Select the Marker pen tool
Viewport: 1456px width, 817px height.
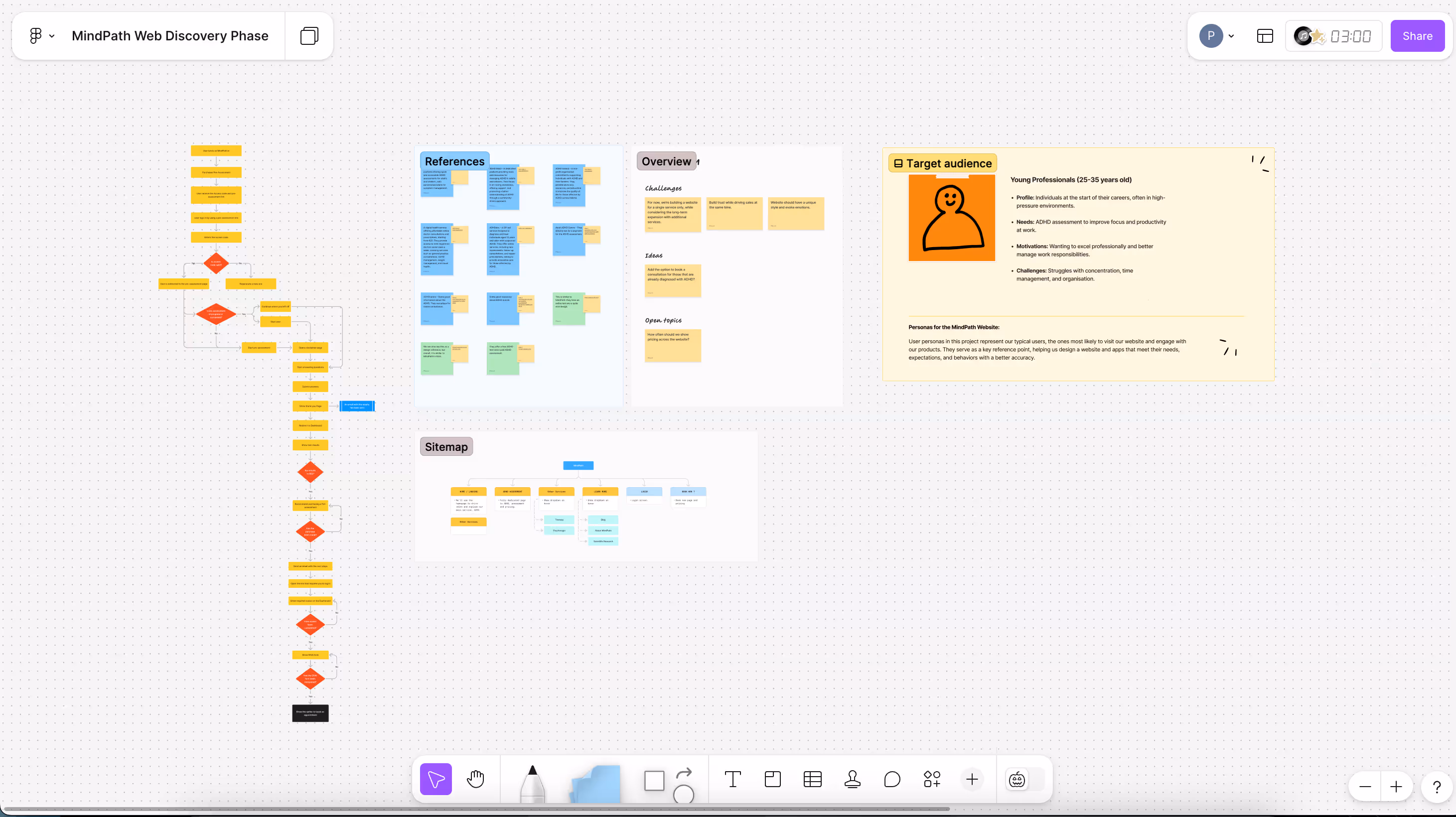pyautogui.click(x=532, y=783)
